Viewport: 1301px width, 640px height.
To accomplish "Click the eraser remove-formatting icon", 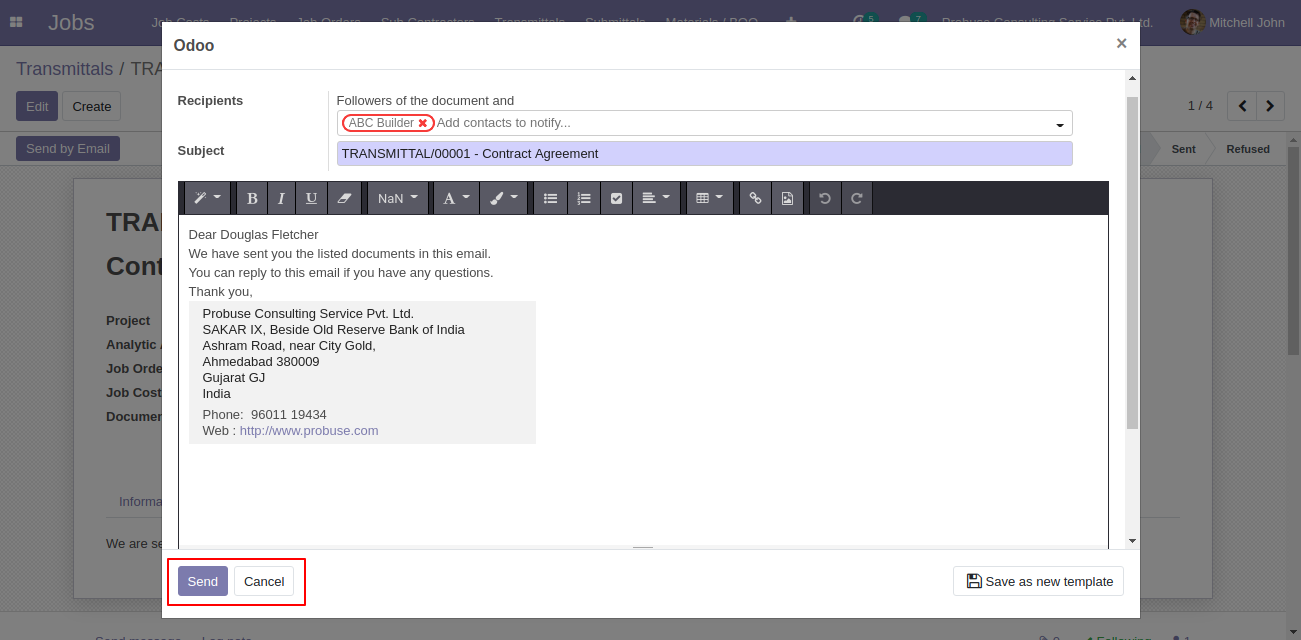I will 344,198.
